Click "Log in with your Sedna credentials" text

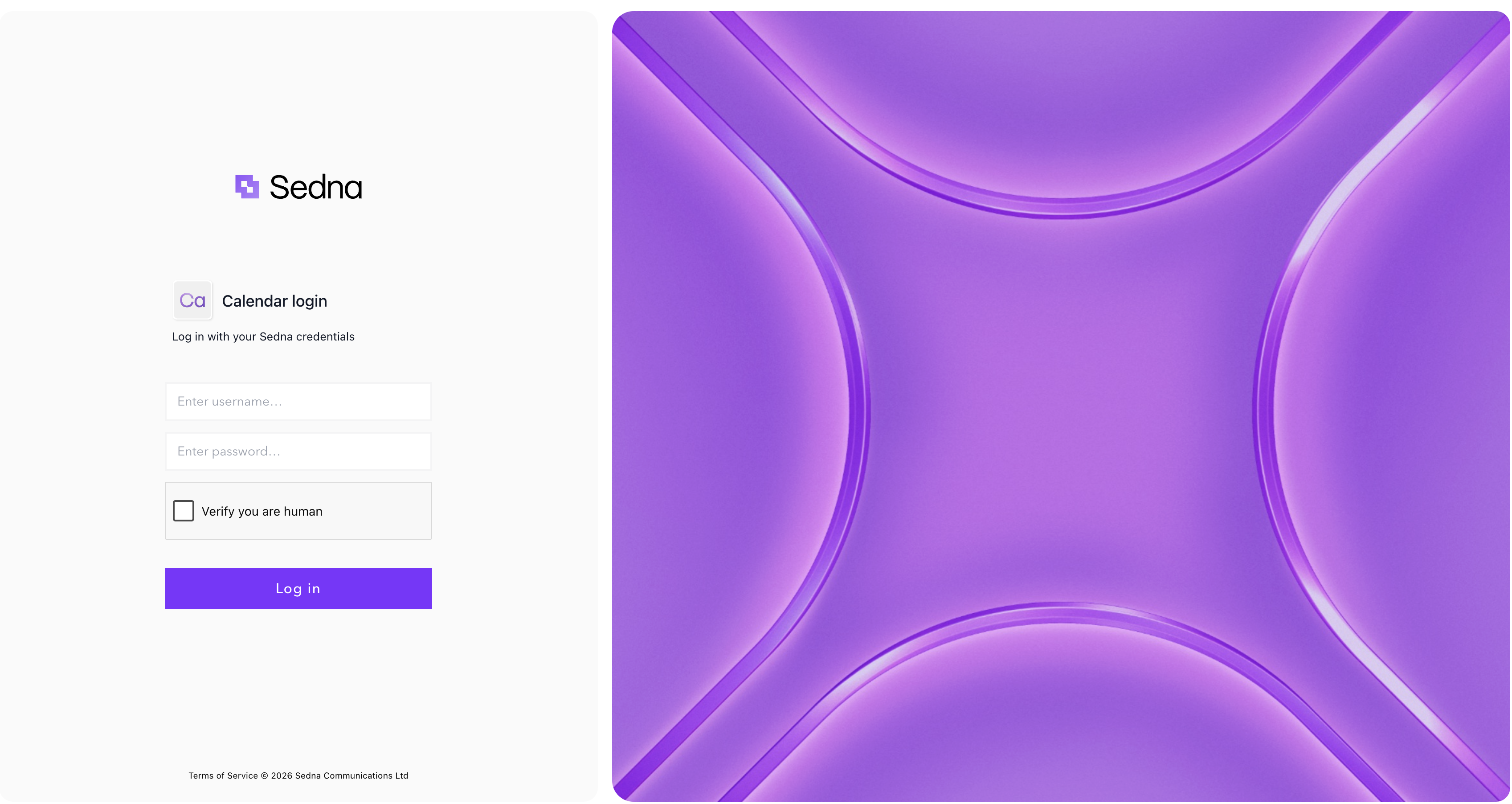pos(263,336)
